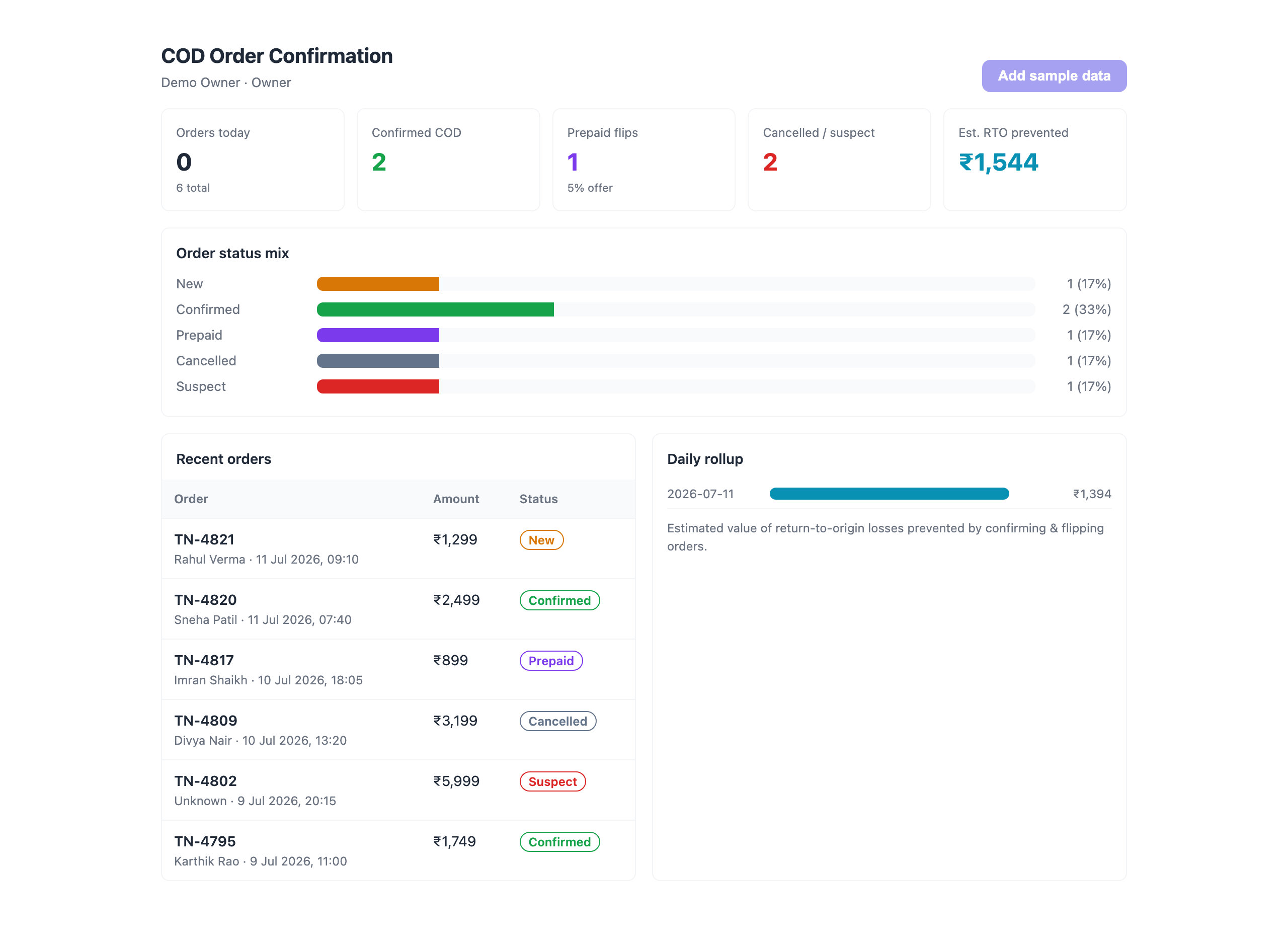Click the green Confirmed status bar

(x=435, y=309)
